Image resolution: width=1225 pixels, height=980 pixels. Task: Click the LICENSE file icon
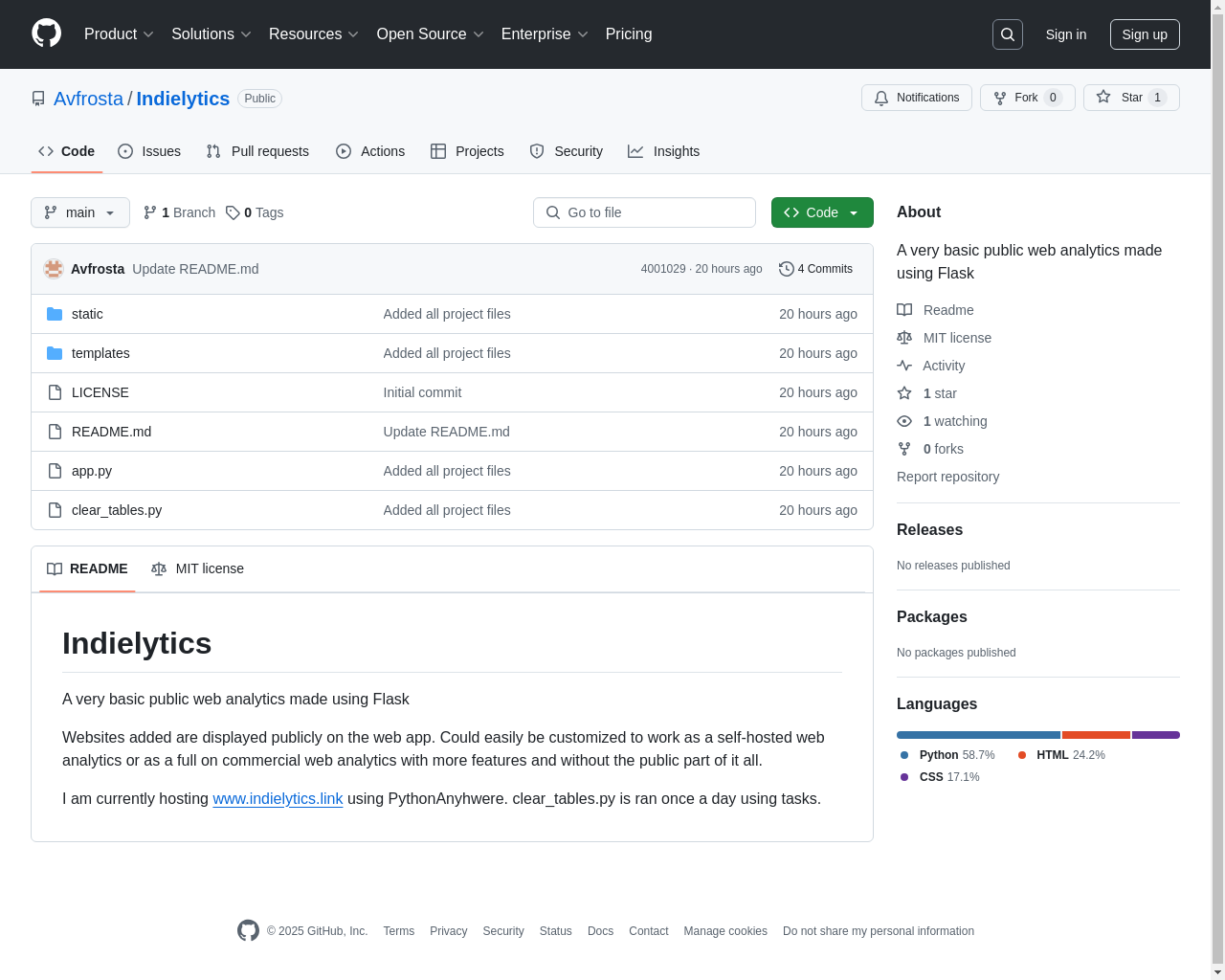(x=55, y=392)
